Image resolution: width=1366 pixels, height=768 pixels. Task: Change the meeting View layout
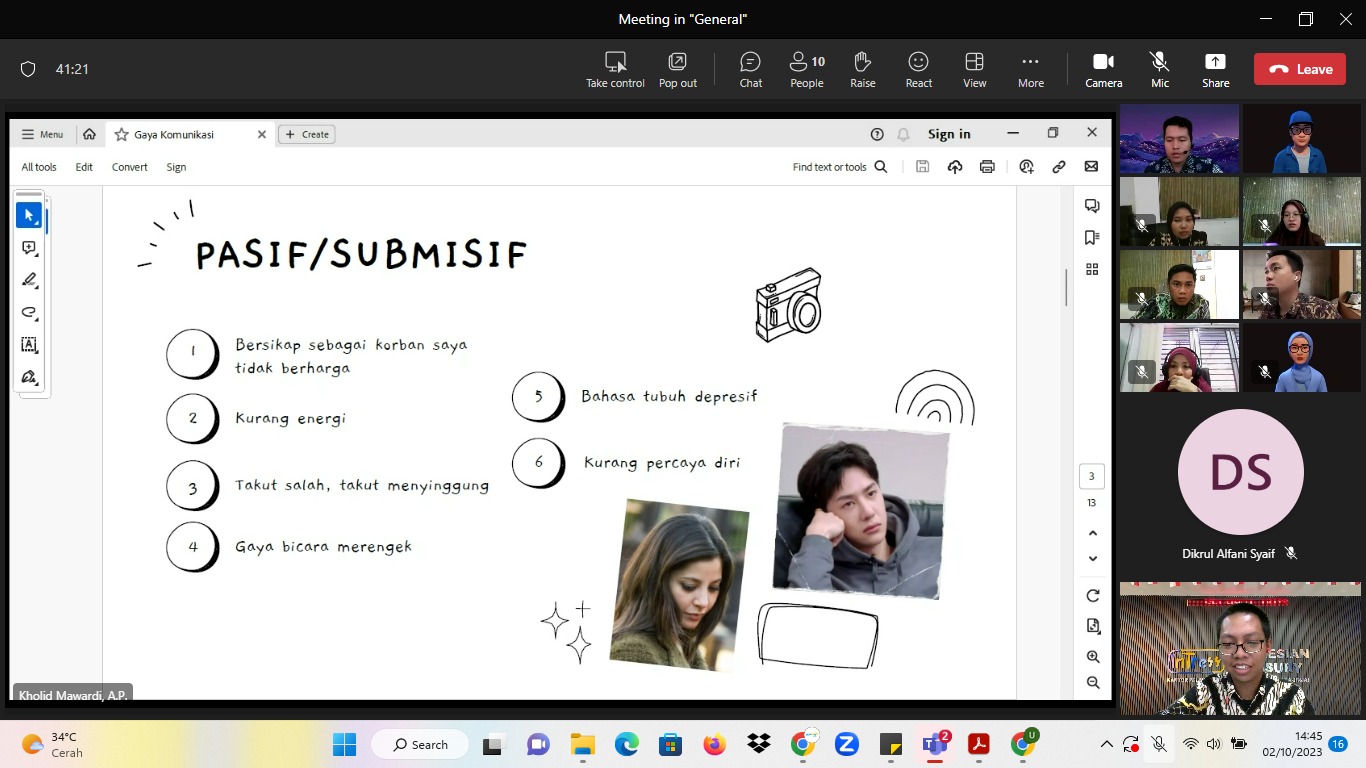[x=974, y=69]
